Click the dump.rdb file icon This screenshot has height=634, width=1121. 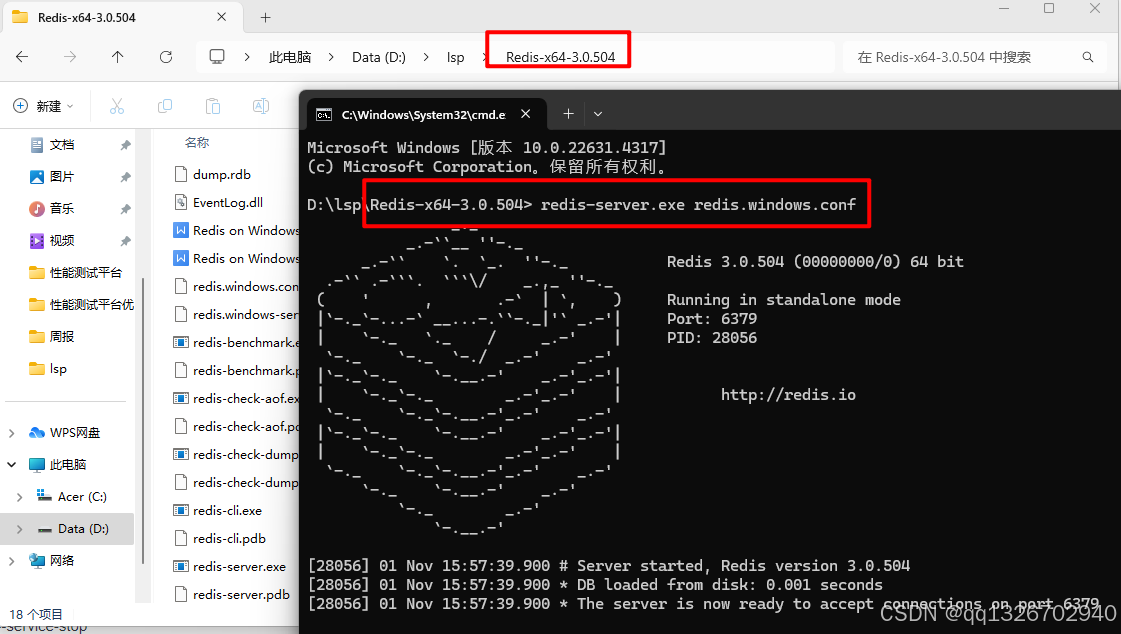[181, 174]
